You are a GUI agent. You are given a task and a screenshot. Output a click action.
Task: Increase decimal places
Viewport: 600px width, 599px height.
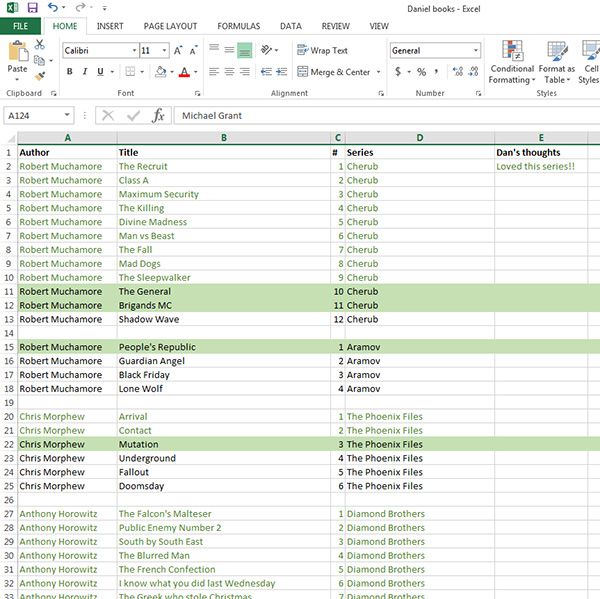pos(458,72)
